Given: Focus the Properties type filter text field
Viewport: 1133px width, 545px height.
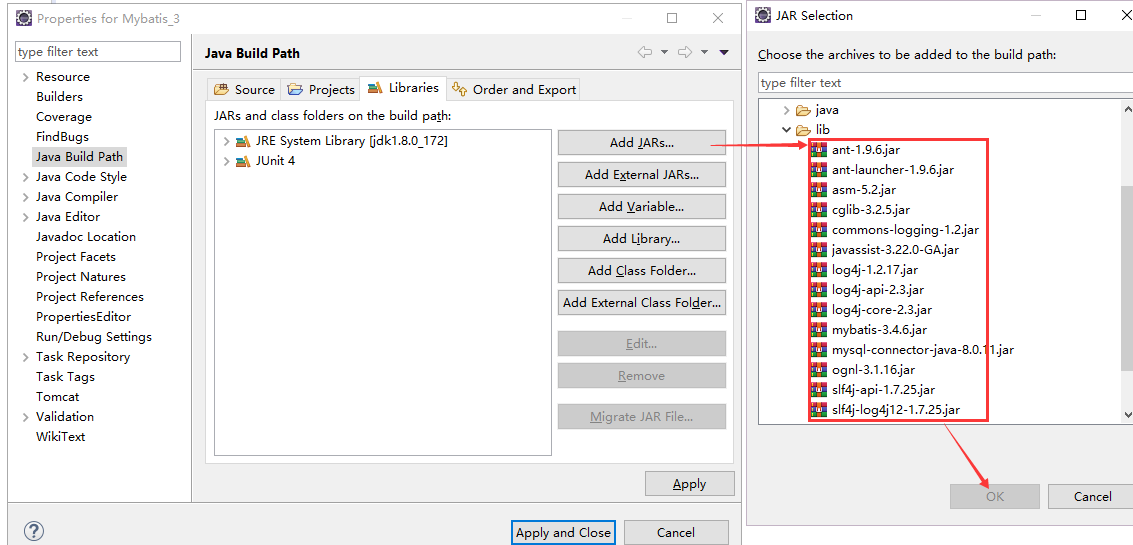Looking at the screenshot, I should click(x=98, y=52).
